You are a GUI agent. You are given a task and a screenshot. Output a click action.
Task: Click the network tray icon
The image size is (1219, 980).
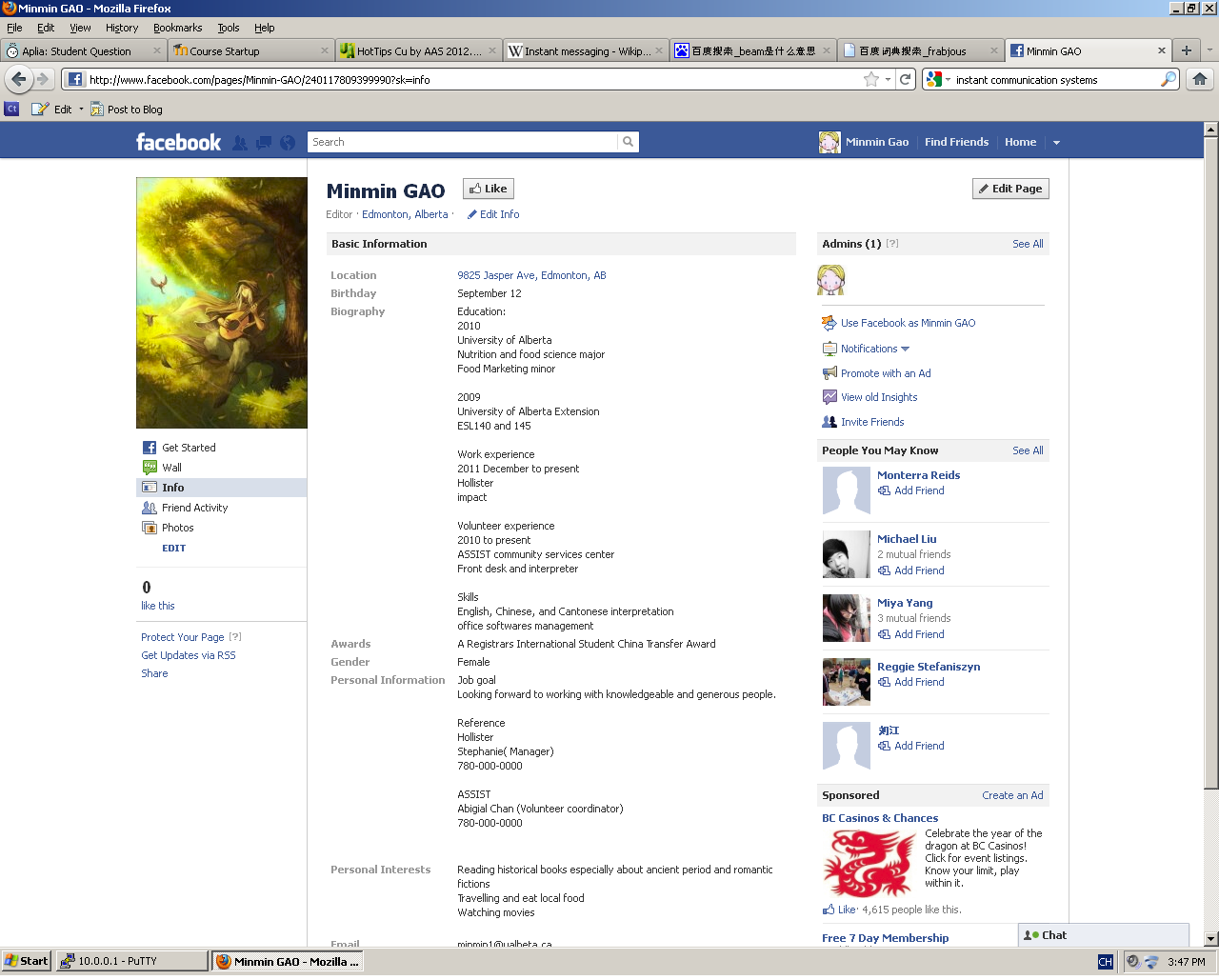point(1151,962)
